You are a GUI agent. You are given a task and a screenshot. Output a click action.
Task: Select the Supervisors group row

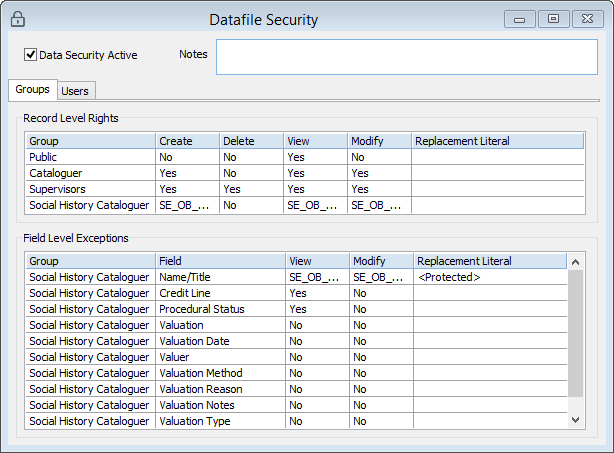[305, 189]
